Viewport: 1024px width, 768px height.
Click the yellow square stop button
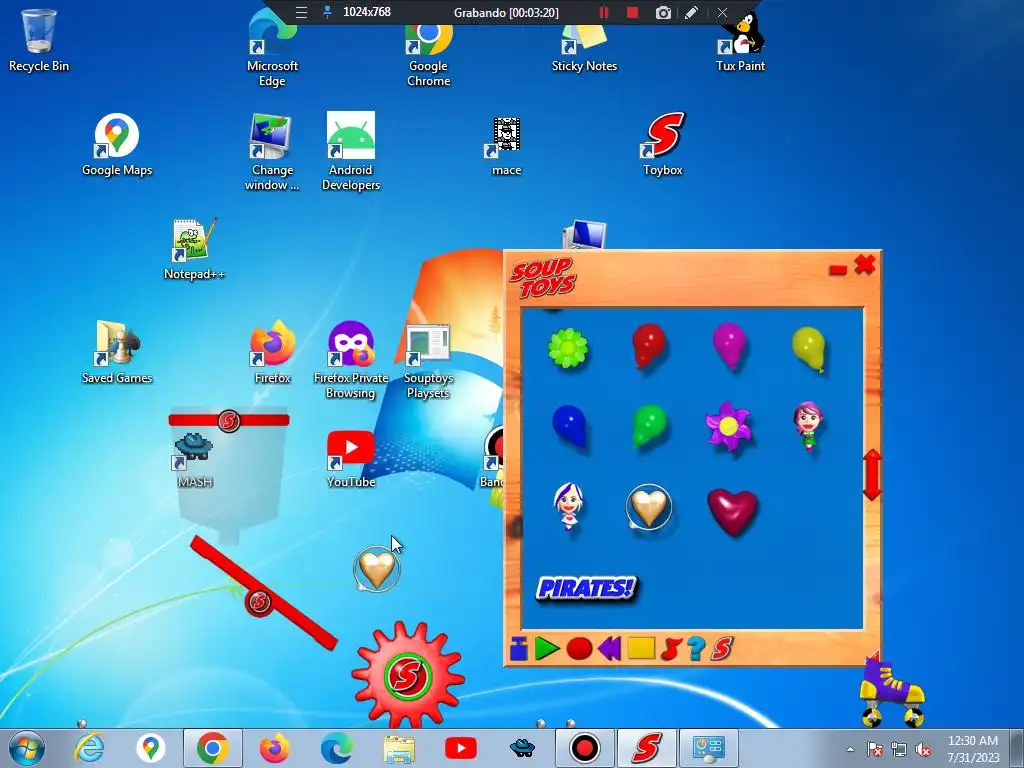pos(641,648)
